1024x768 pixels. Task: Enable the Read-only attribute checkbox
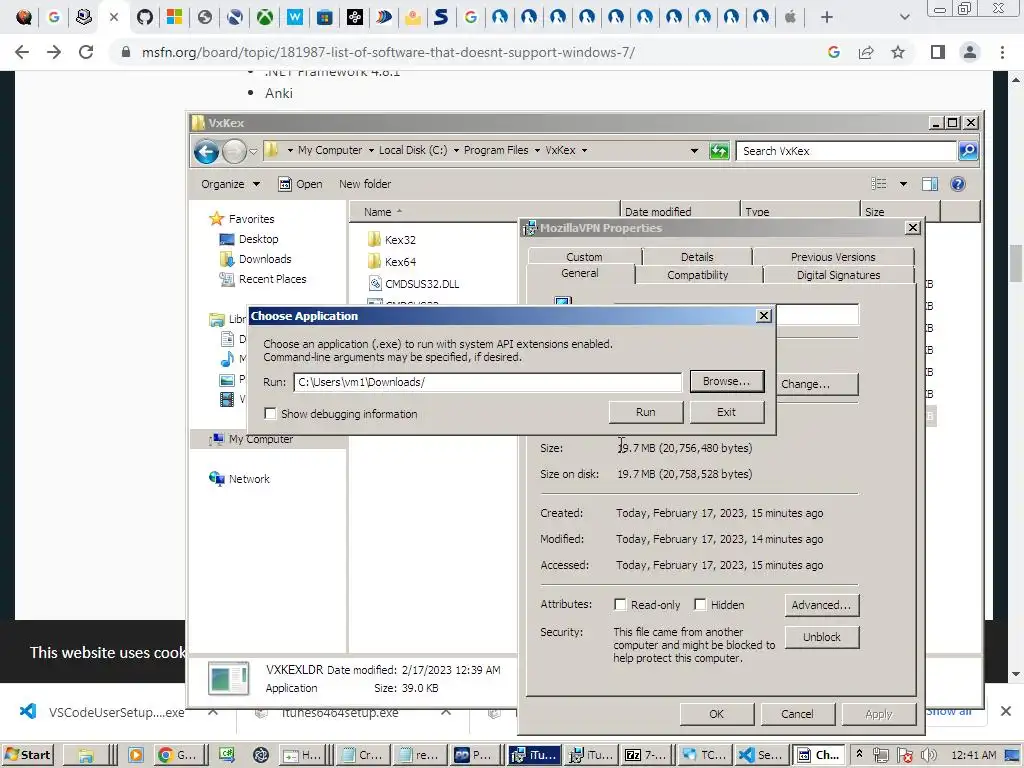click(x=620, y=605)
